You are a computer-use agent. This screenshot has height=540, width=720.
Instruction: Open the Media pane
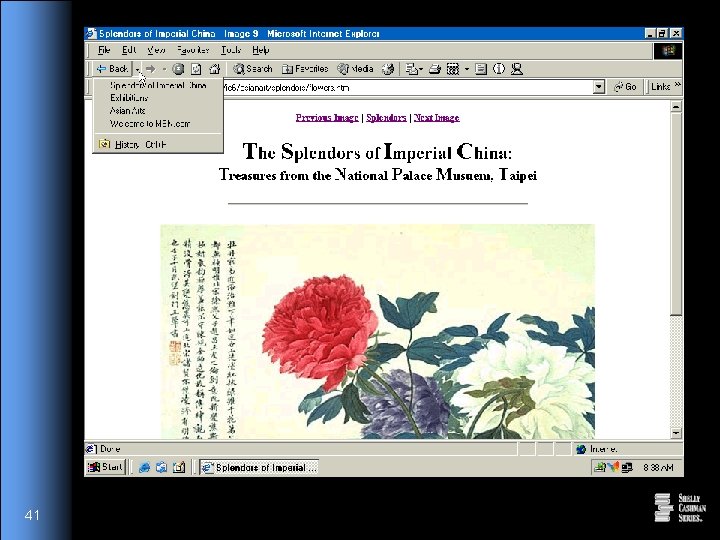pyautogui.click(x=356, y=69)
